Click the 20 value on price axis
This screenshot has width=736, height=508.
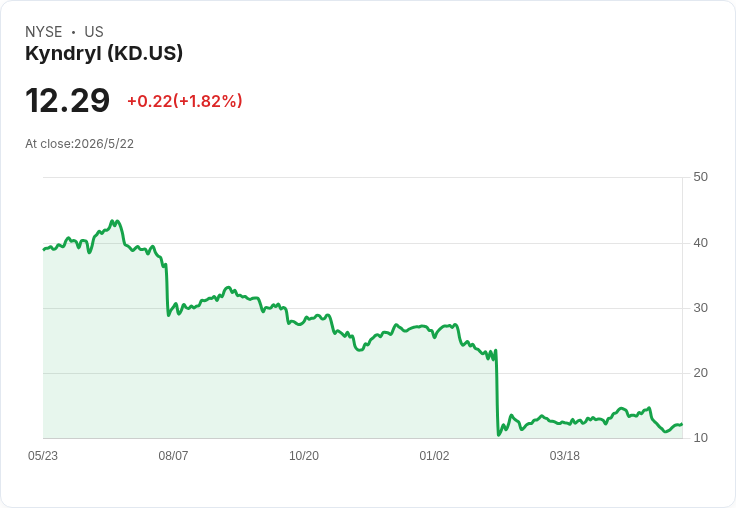[700, 373]
